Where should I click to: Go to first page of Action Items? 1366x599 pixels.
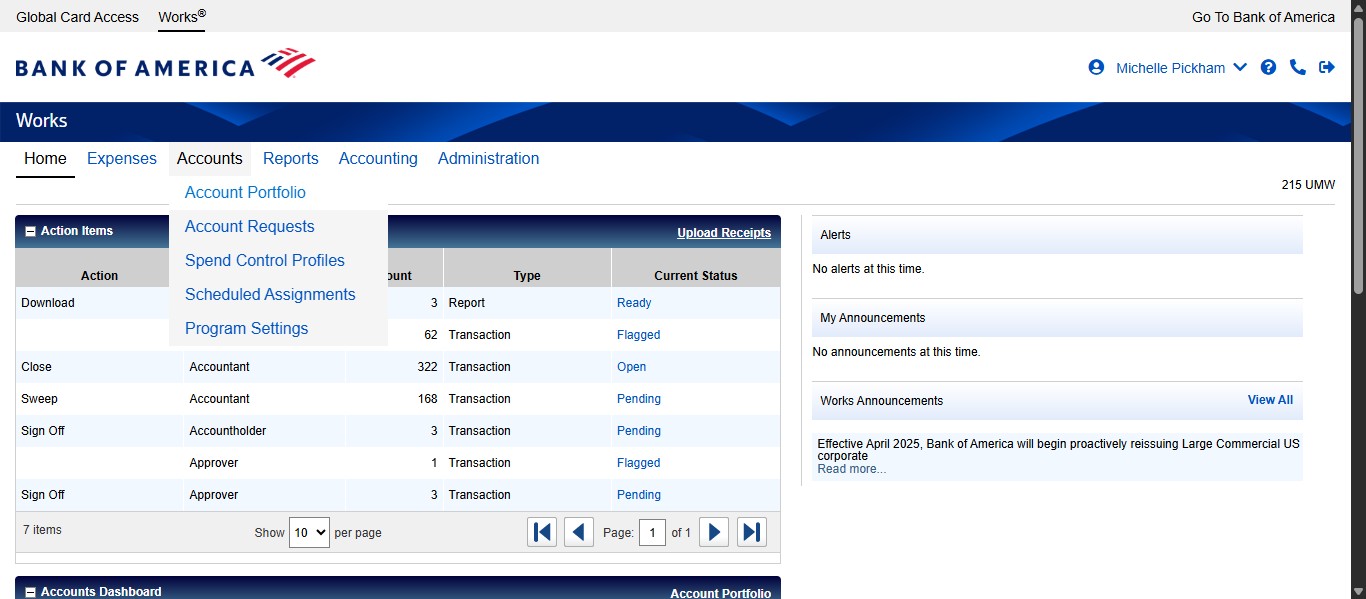pyautogui.click(x=542, y=532)
